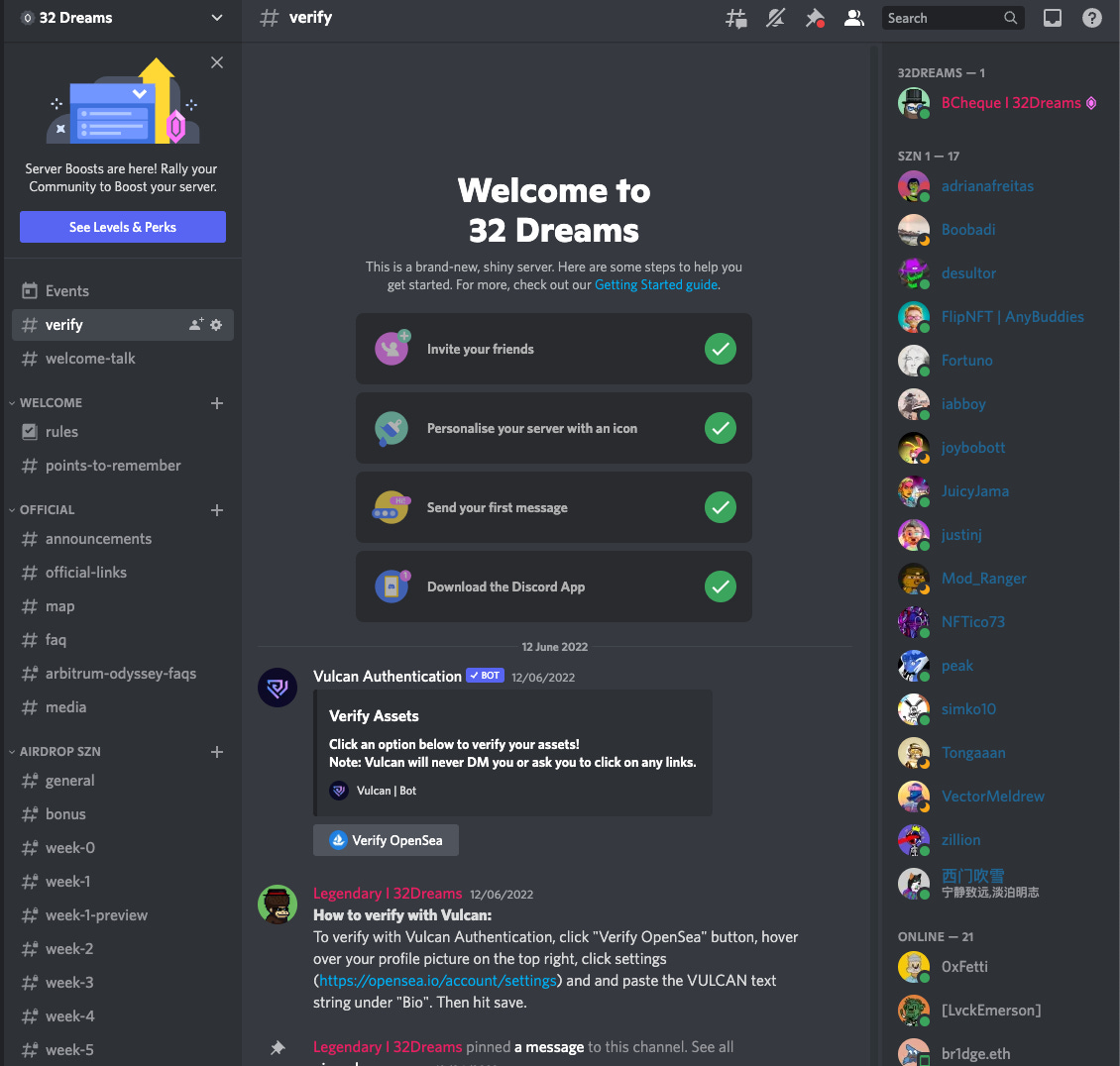Mute notifications with the bell icon
Viewport: 1120px width, 1066px height.
tap(775, 18)
